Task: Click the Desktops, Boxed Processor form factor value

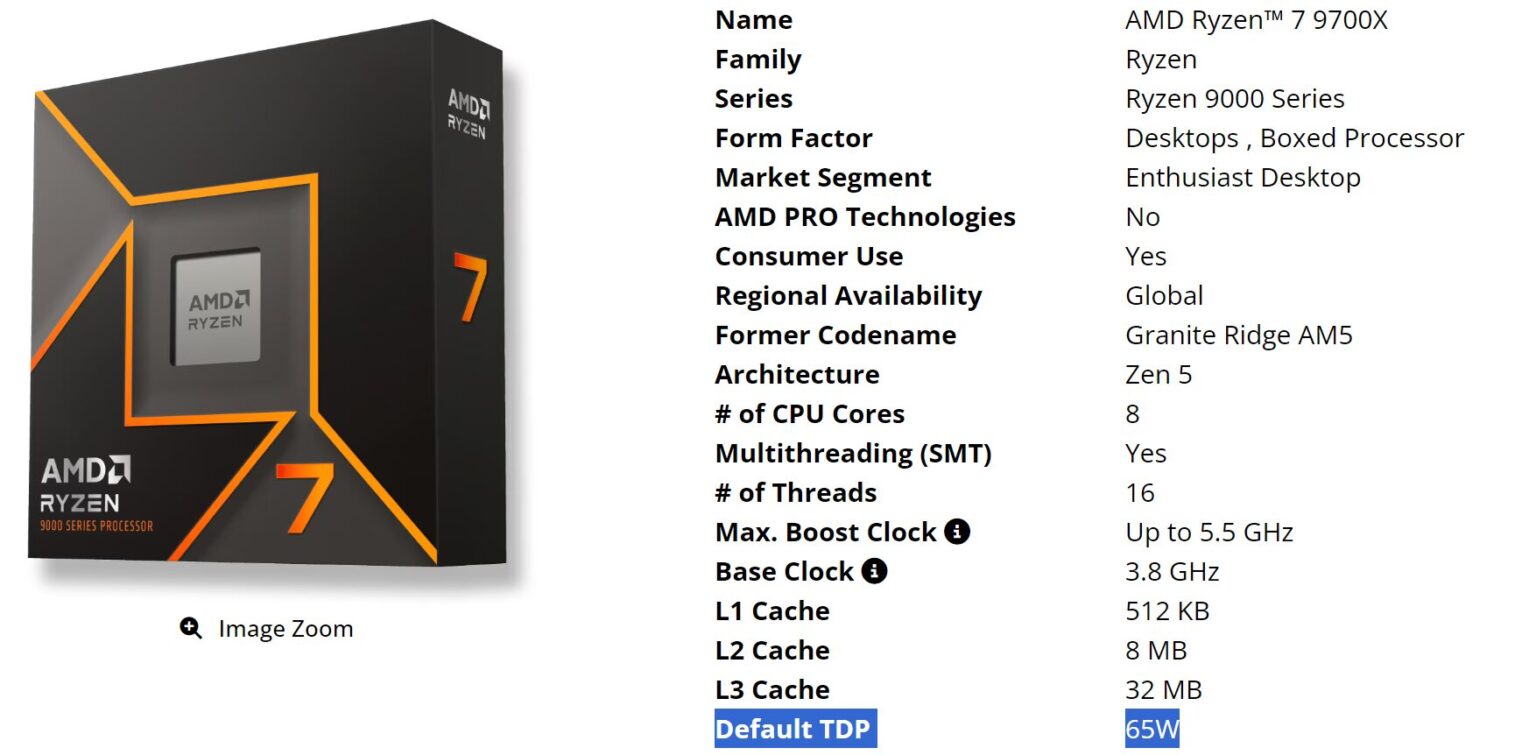Action: 1294,138
